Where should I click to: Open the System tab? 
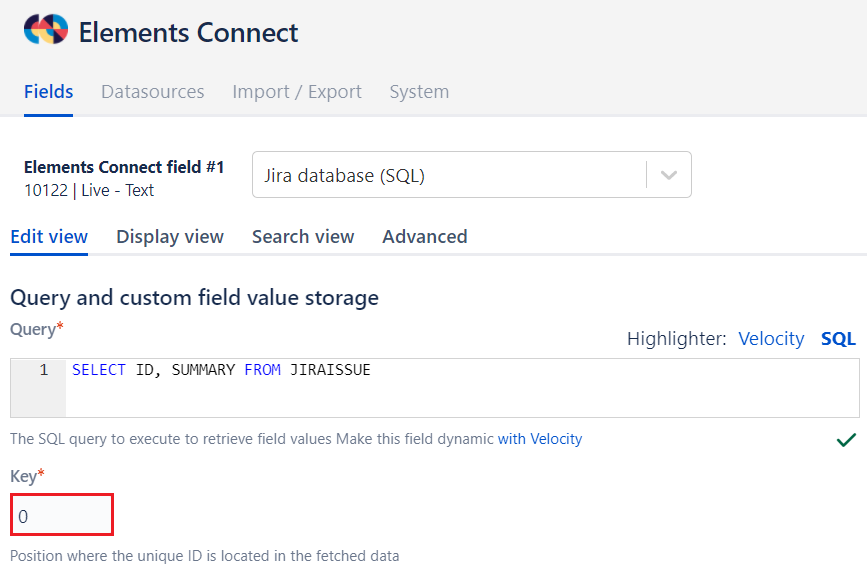point(419,92)
